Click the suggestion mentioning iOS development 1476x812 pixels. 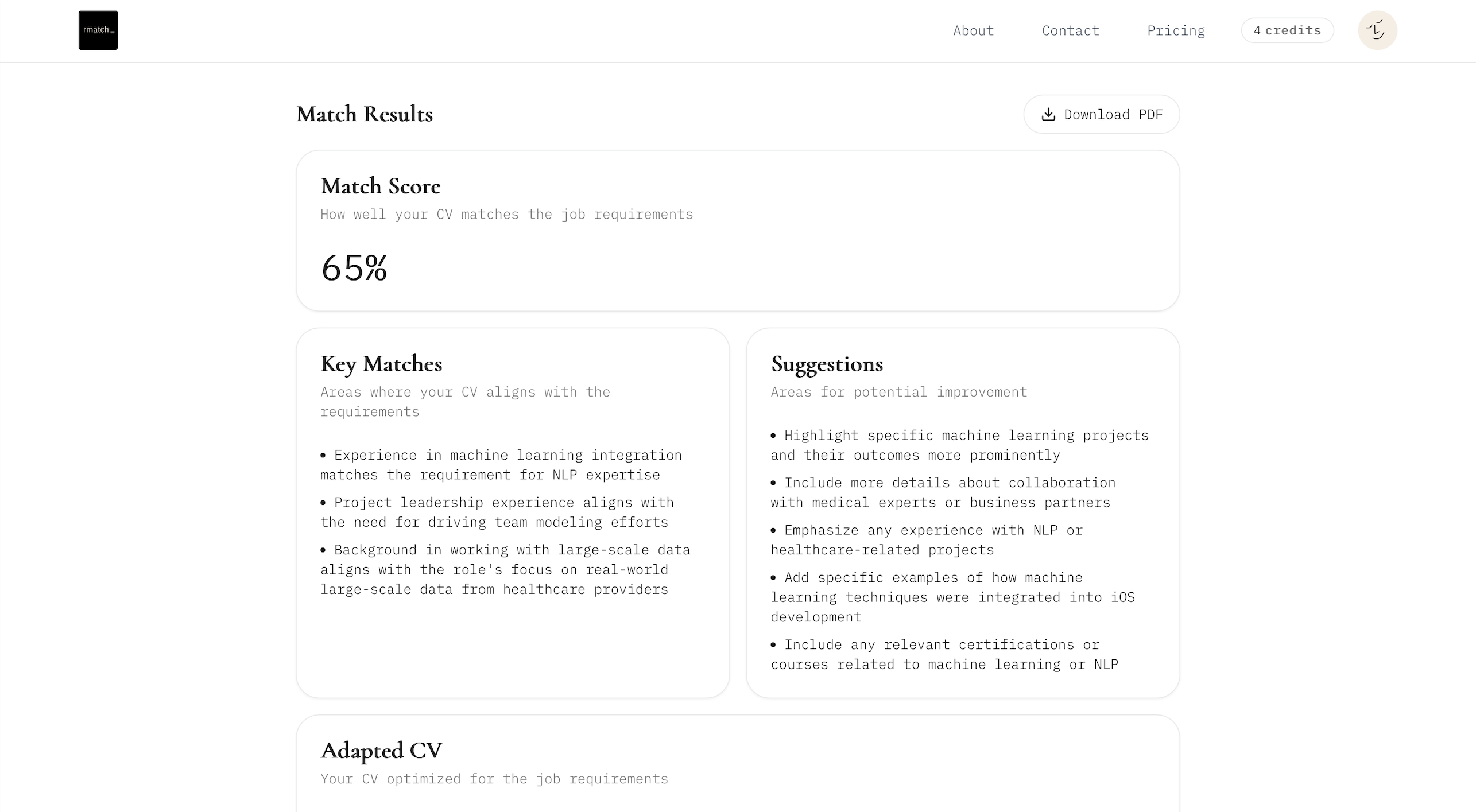953,597
